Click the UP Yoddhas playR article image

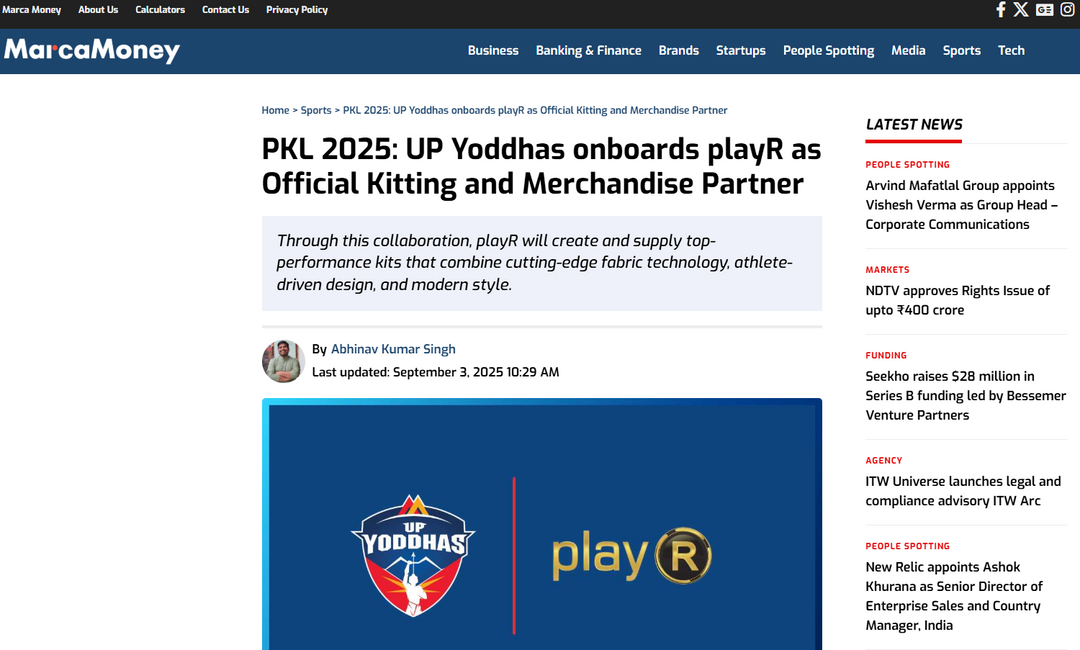(x=542, y=524)
